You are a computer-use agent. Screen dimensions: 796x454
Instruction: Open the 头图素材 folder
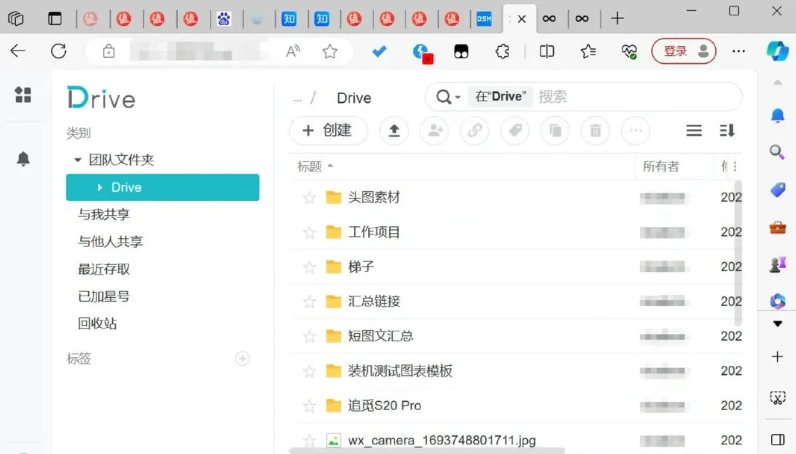click(x=374, y=198)
